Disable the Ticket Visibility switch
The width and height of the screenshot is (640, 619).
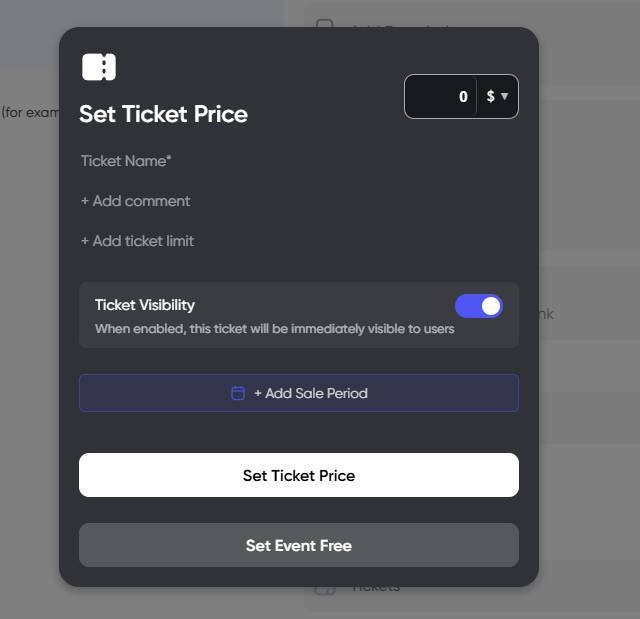(478, 306)
